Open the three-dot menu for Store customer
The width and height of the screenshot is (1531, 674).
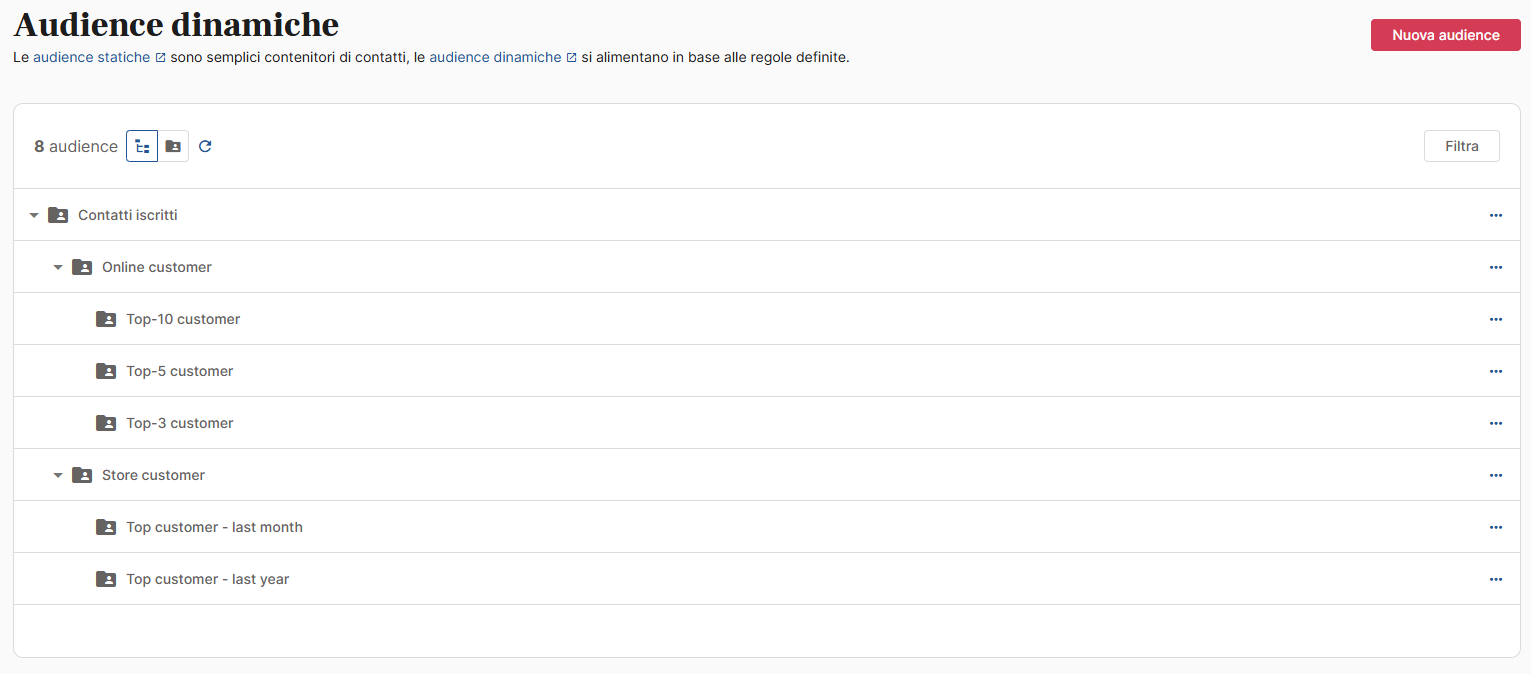coord(1495,475)
